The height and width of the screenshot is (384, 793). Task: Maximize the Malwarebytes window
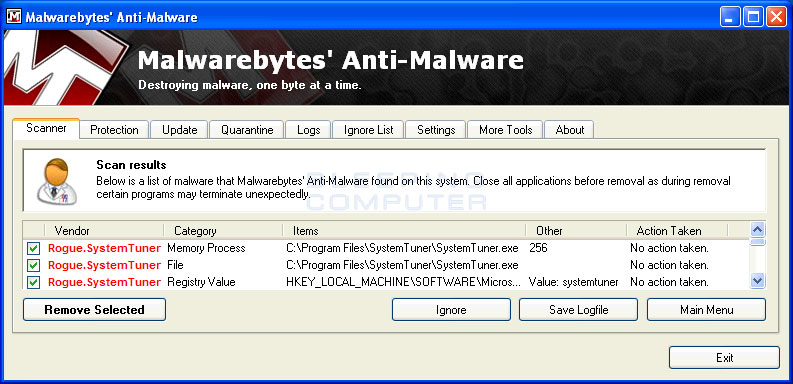[753, 17]
